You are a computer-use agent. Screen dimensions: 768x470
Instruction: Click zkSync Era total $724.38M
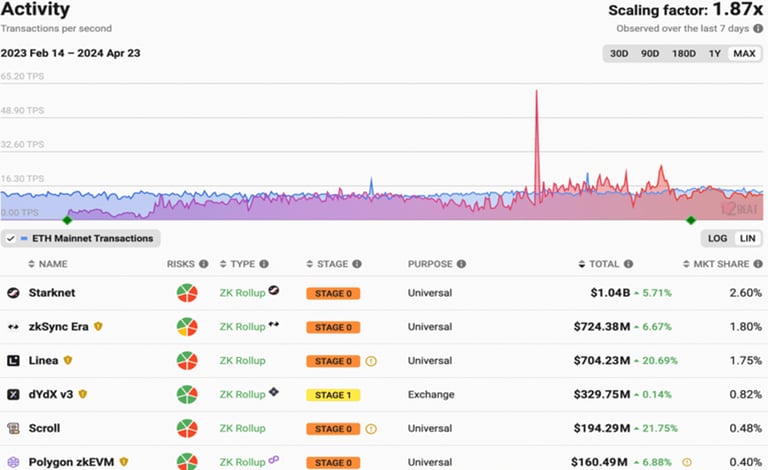point(601,327)
